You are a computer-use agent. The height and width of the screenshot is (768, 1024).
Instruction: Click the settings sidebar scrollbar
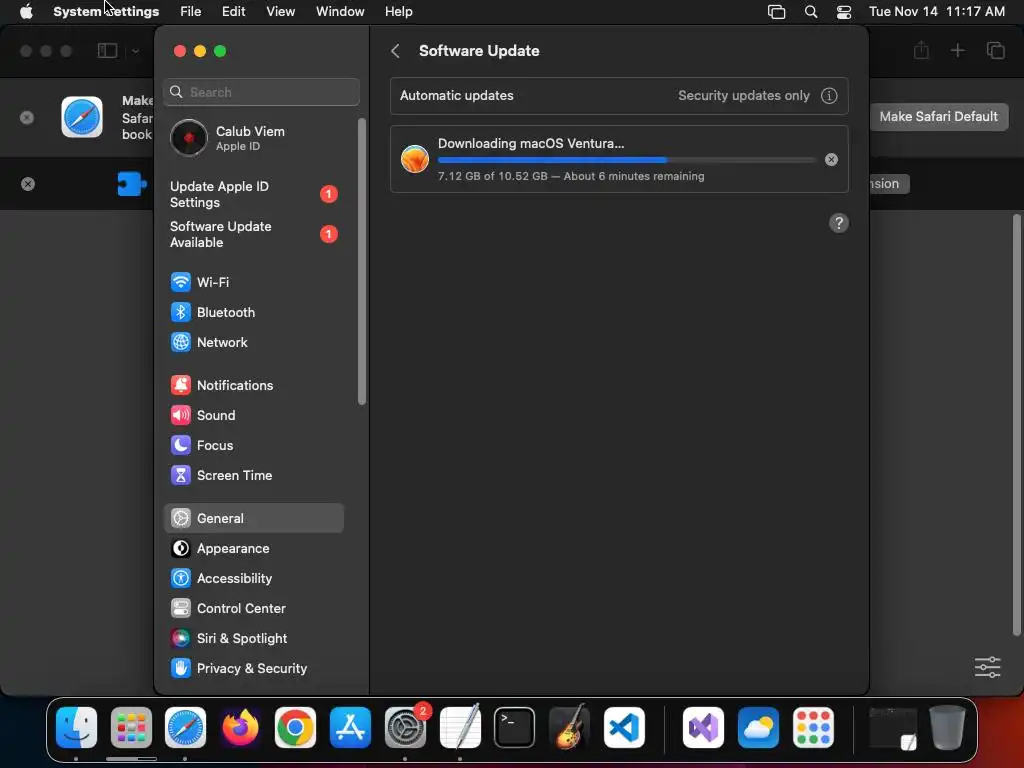pos(362,261)
